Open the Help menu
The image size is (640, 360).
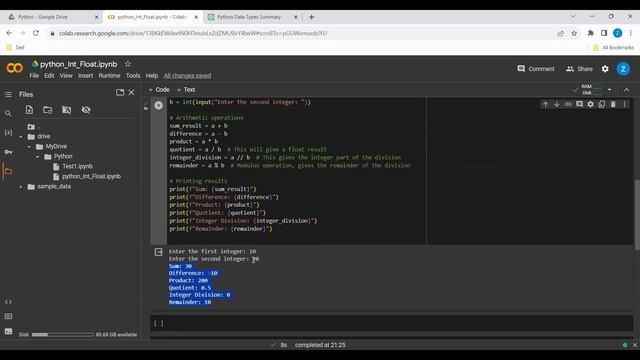(x=152, y=76)
